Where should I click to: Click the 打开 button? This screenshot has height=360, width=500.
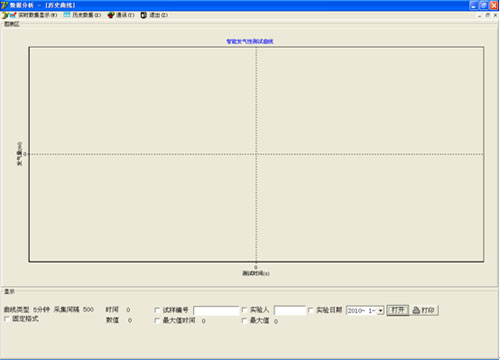click(398, 310)
